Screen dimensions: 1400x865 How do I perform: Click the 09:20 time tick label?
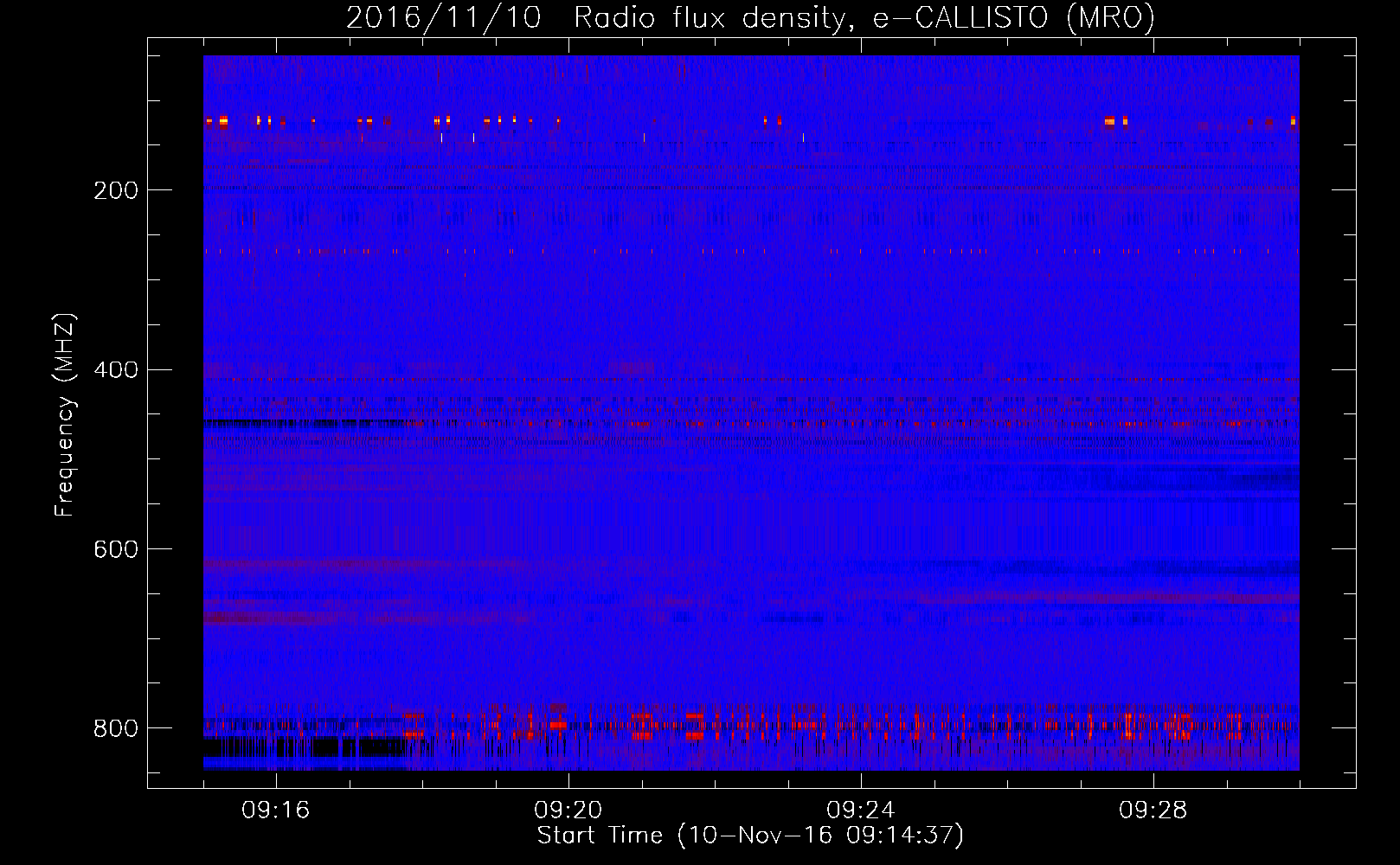tap(568, 811)
